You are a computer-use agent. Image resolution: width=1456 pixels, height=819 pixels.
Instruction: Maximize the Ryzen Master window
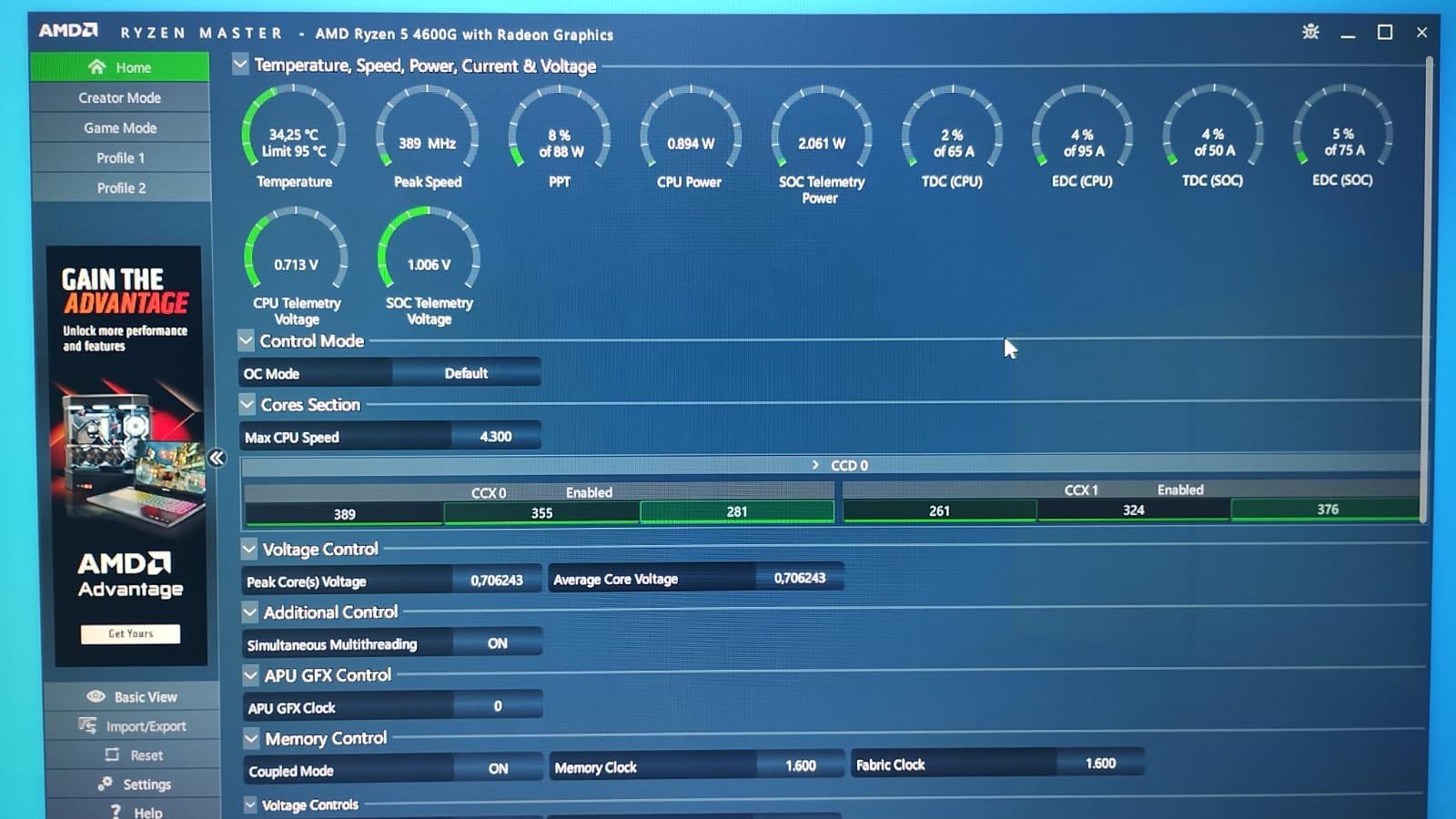(1385, 33)
